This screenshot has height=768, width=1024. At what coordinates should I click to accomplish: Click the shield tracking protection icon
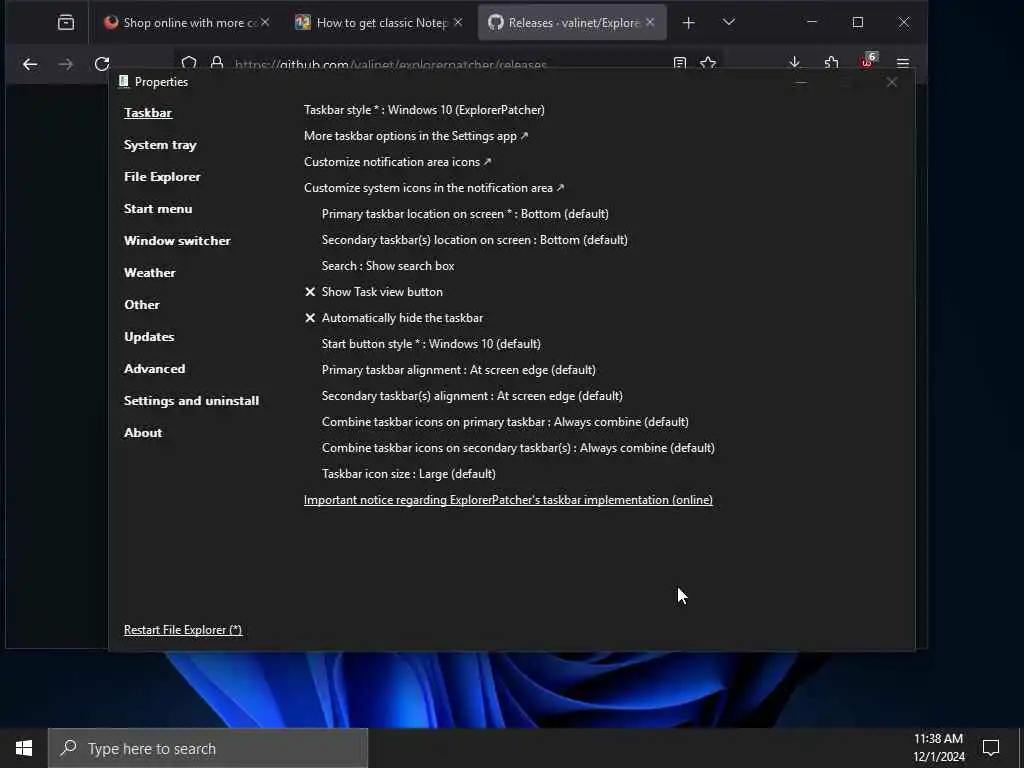[x=189, y=63]
